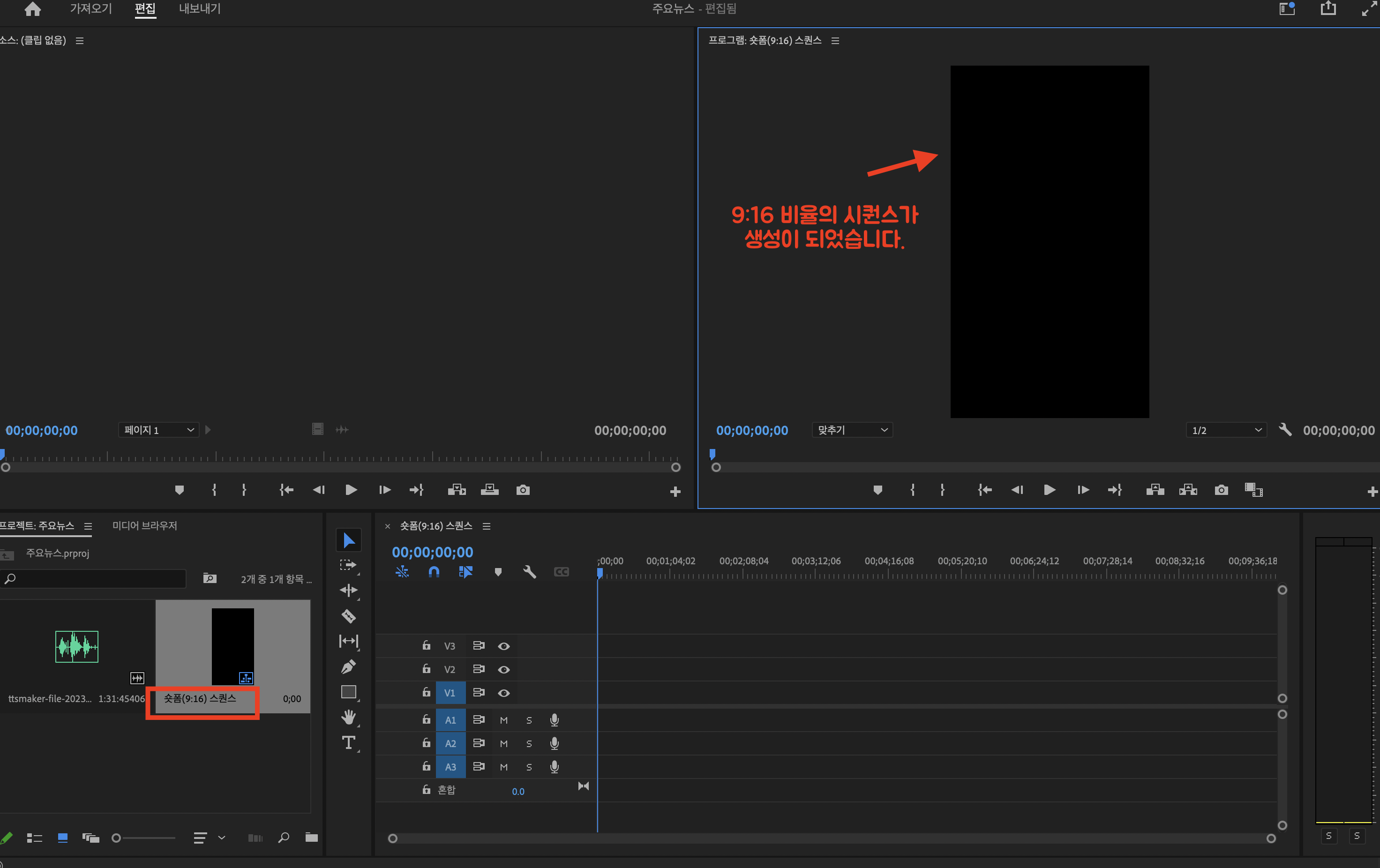Adjust the Project panel thumbnail zoom slider
Image resolution: width=1380 pixels, height=868 pixels.
pos(116,838)
